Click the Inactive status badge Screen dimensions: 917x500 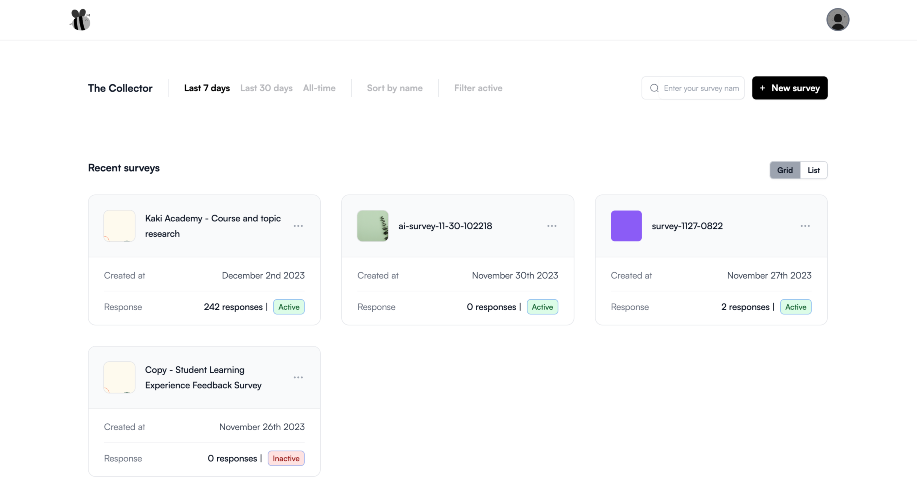pyautogui.click(x=286, y=458)
